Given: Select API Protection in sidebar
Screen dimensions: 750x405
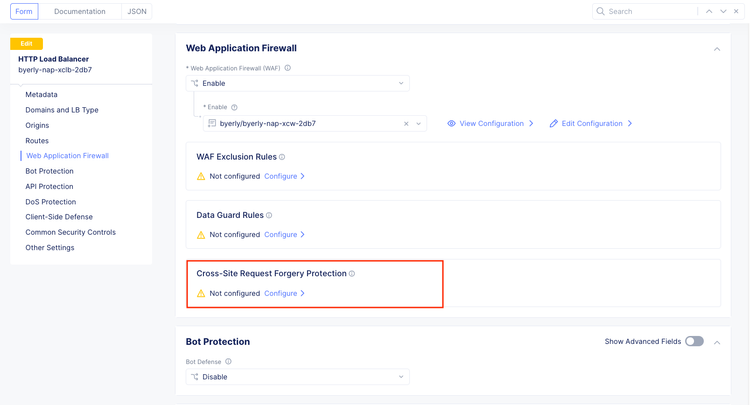Looking at the screenshot, I should (49, 186).
